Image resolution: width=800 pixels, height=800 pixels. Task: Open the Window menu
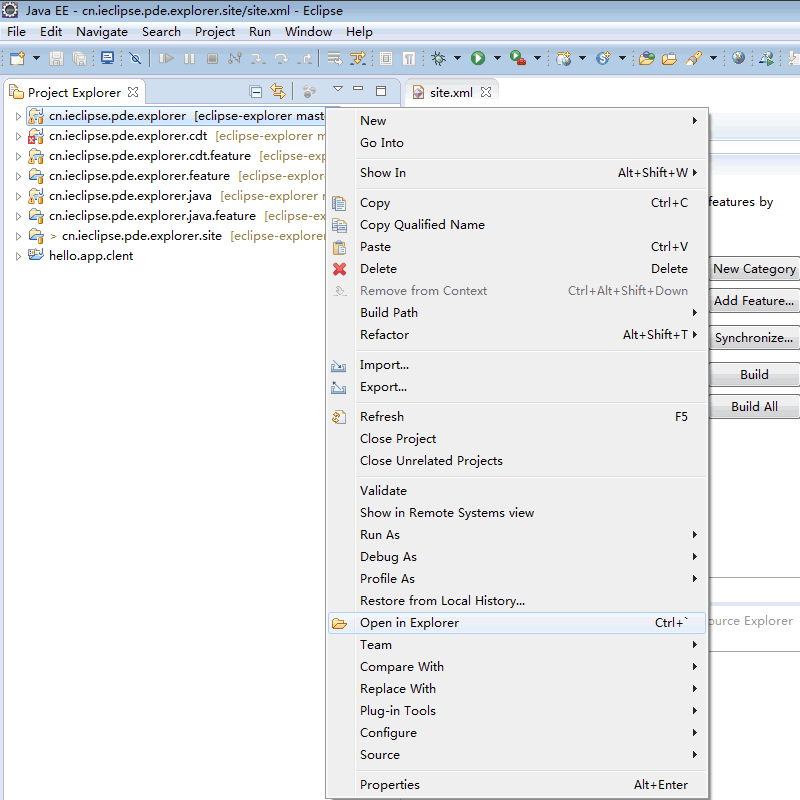(309, 32)
